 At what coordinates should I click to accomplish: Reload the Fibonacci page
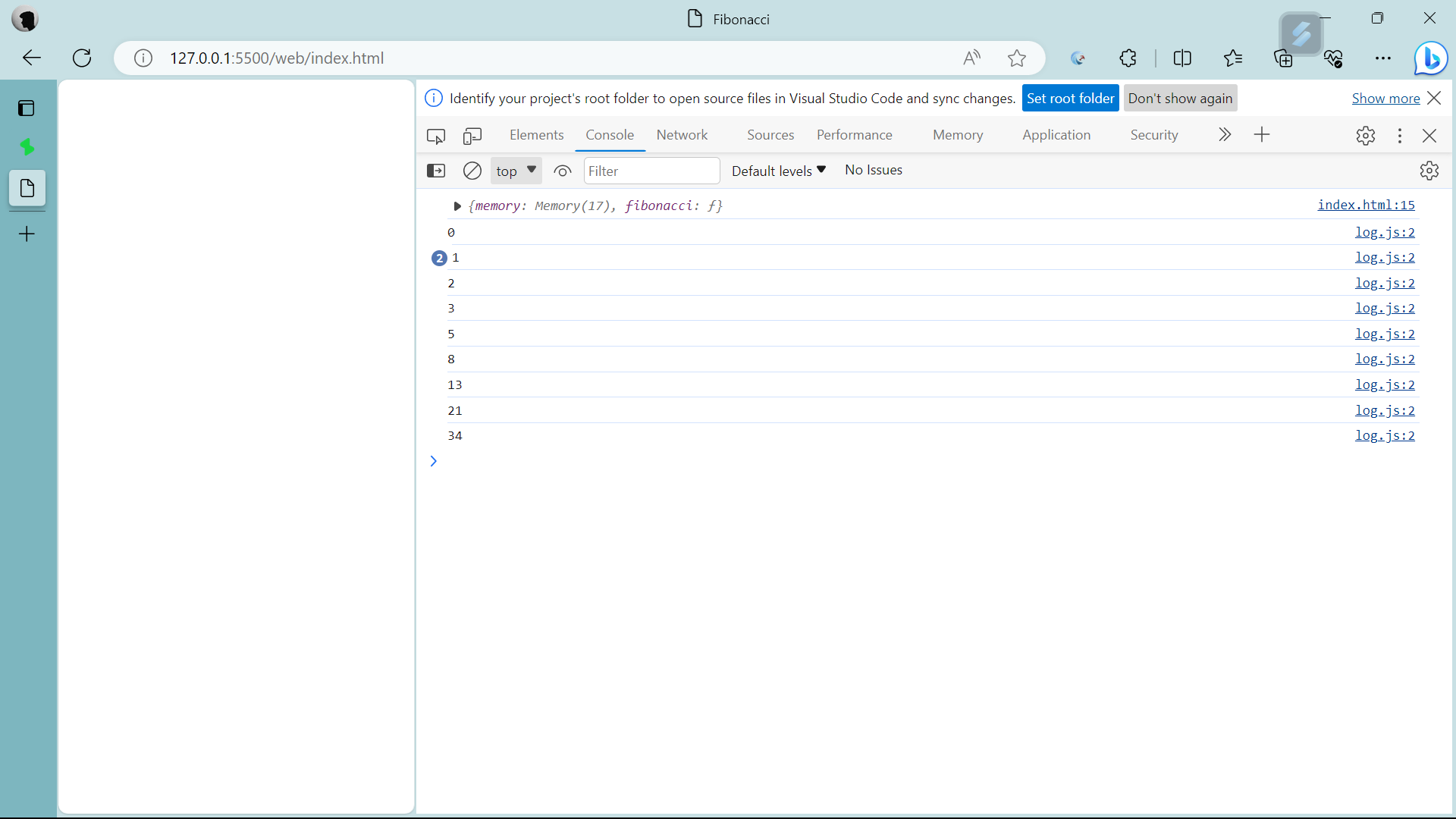click(x=82, y=58)
